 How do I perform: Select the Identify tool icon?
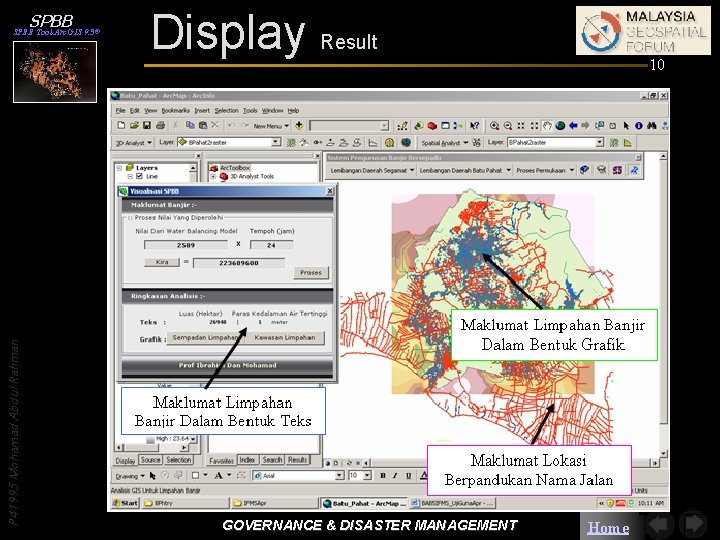click(x=639, y=125)
